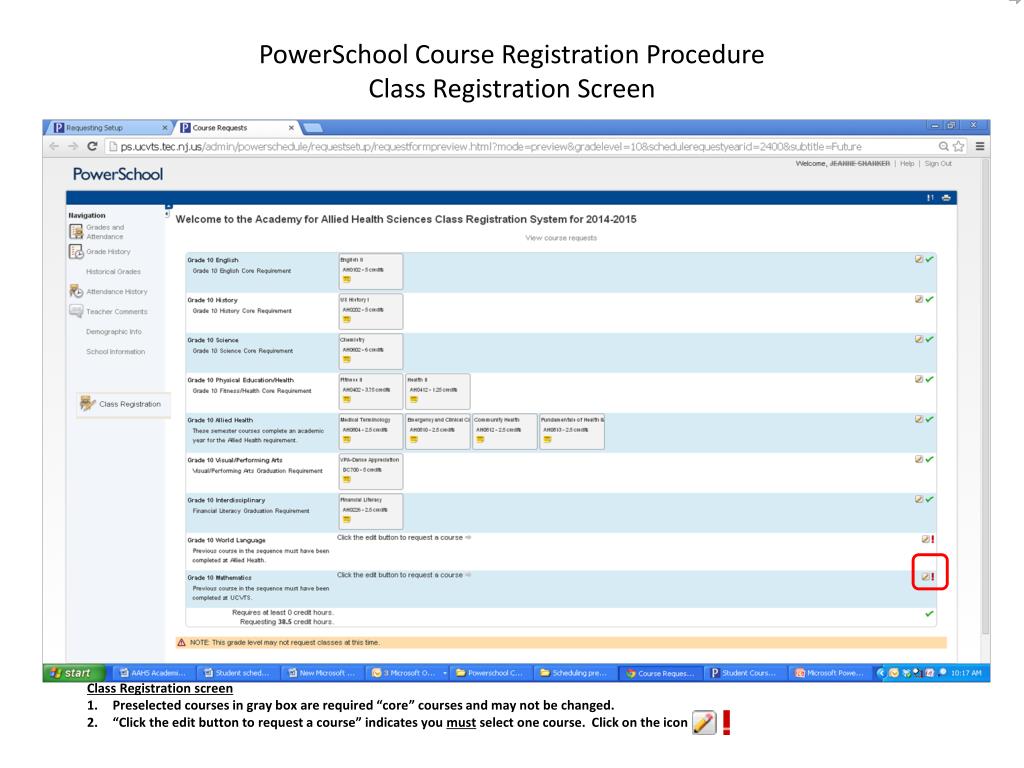1024x768 pixels.
Task: Open the Windows start button
Action: 74,673
